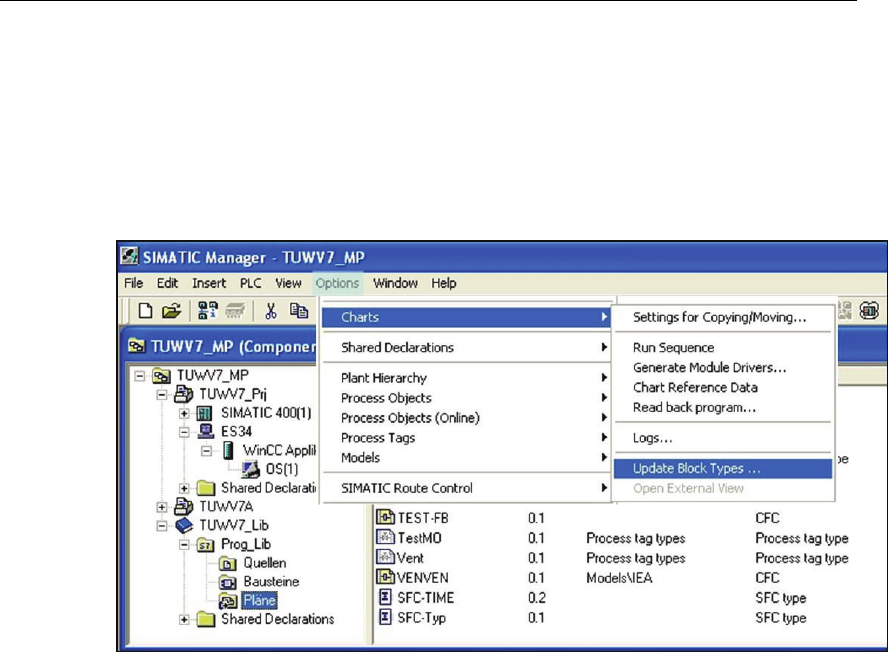
Task: Collapse the WinCC Application node
Action: point(207,451)
